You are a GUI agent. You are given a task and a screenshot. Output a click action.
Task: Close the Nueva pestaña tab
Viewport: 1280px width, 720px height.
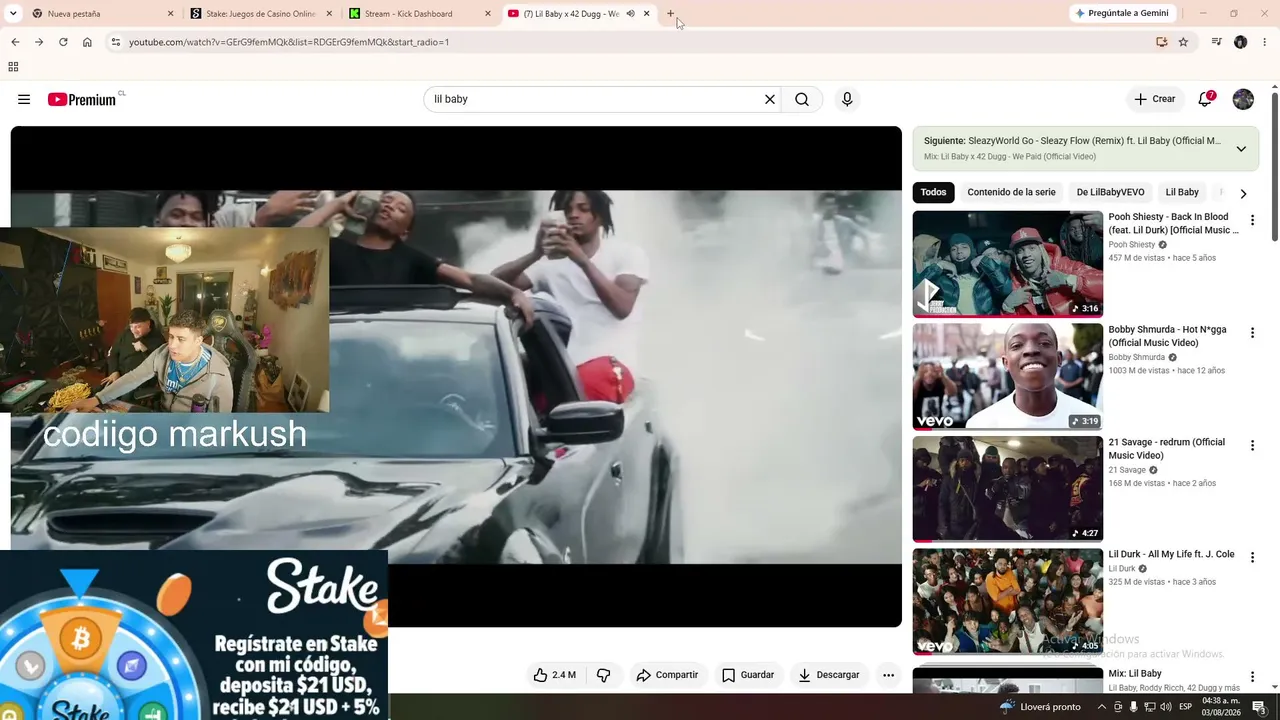tap(170, 14)
